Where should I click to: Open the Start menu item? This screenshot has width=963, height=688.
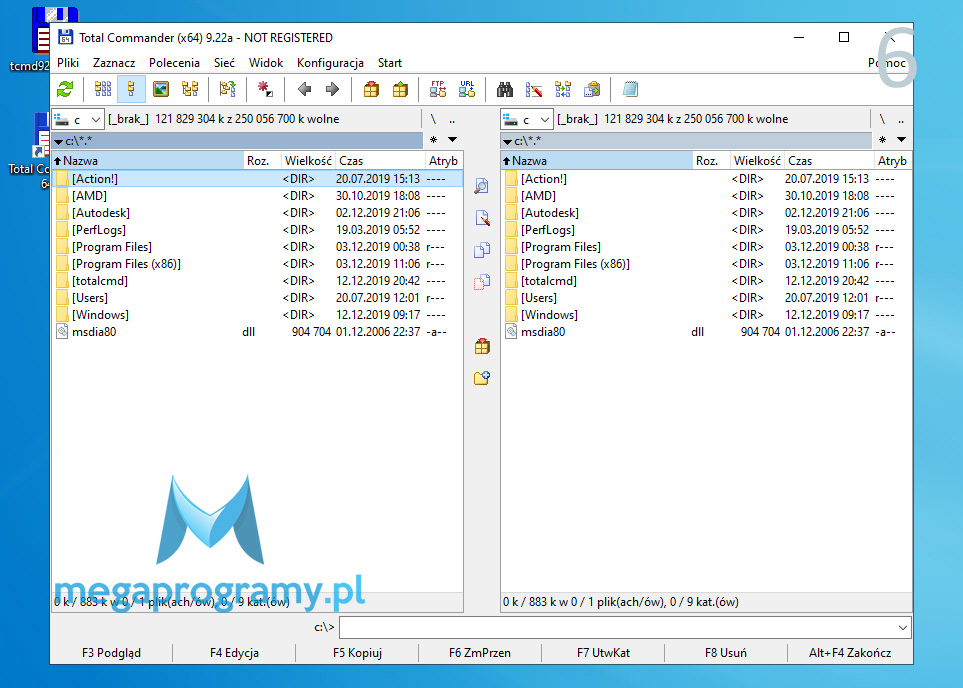click(390, 63)
